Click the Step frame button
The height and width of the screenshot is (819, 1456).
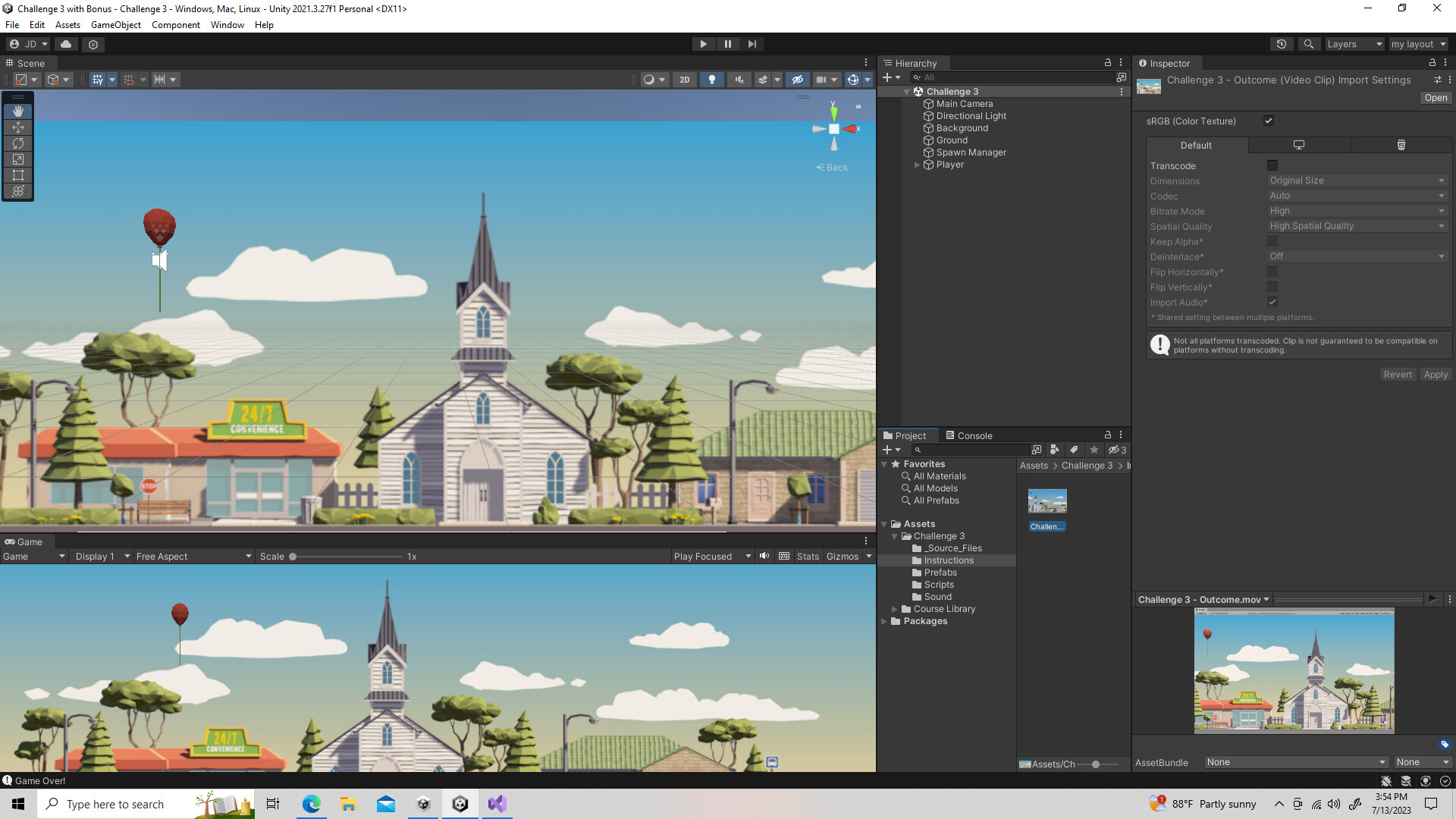point(752,43)
